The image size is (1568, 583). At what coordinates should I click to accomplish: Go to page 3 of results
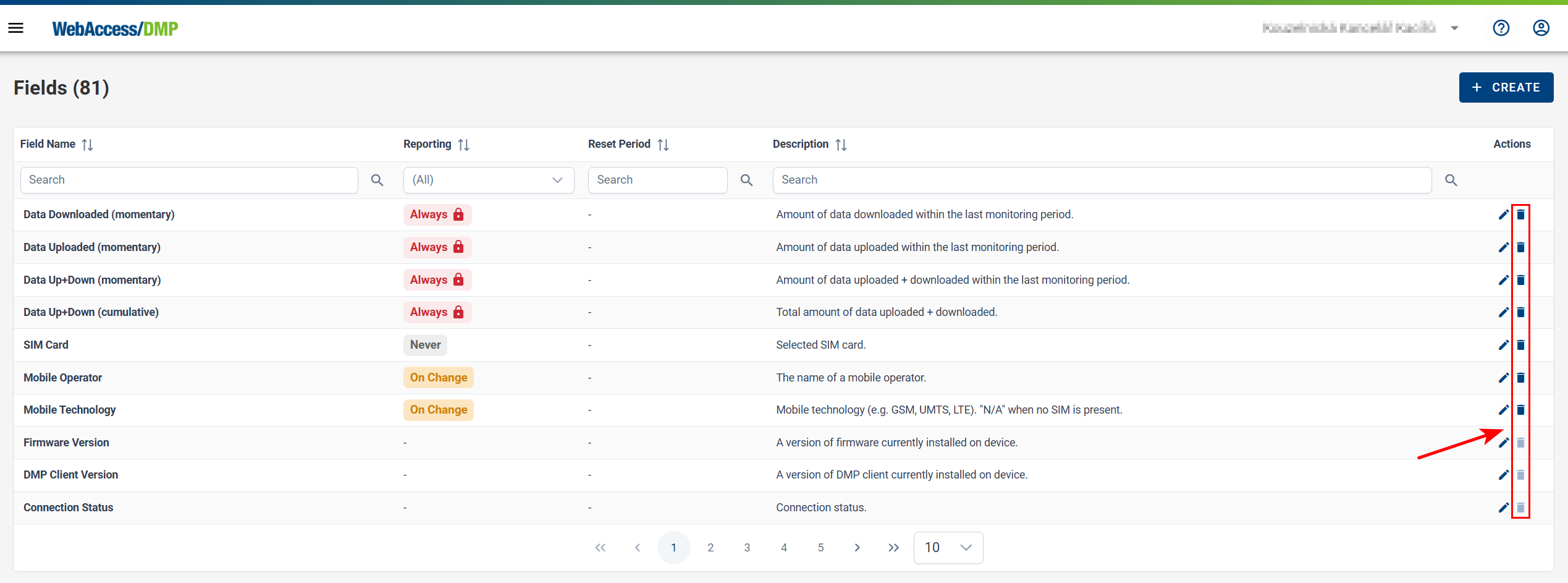[747, 548]
